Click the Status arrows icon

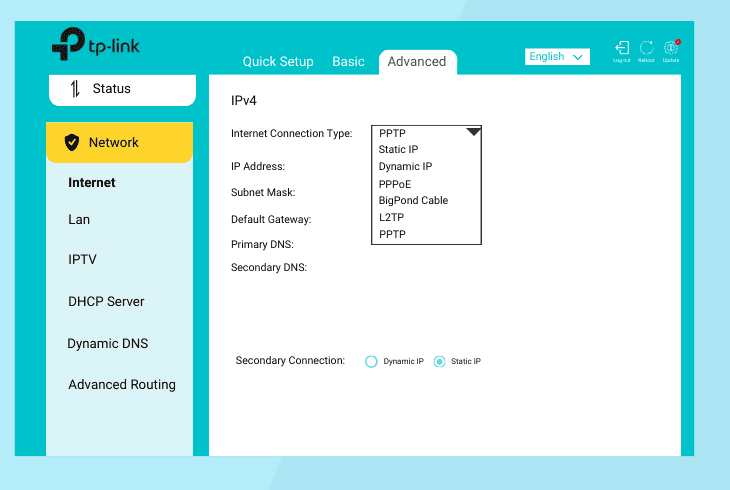tap(75, 88)
